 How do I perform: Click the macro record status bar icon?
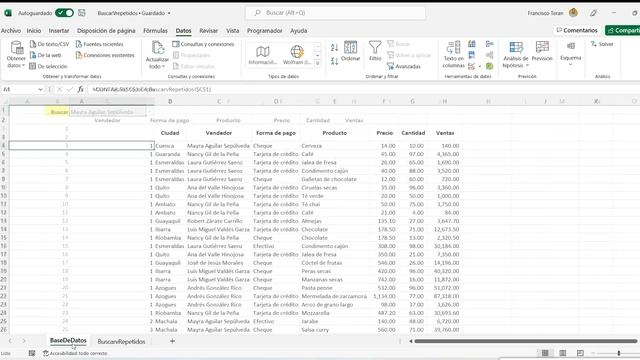pos(32,353)
